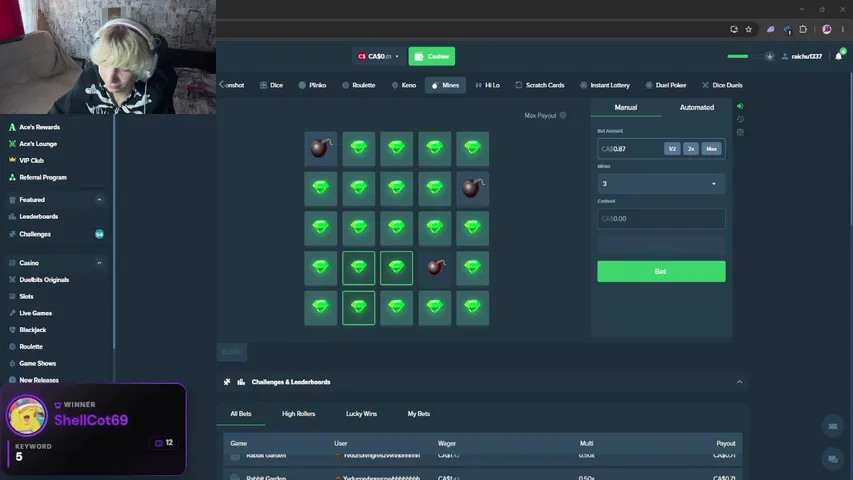
Task: Switch to the Keno game tab
Action: tap(404, 85)
